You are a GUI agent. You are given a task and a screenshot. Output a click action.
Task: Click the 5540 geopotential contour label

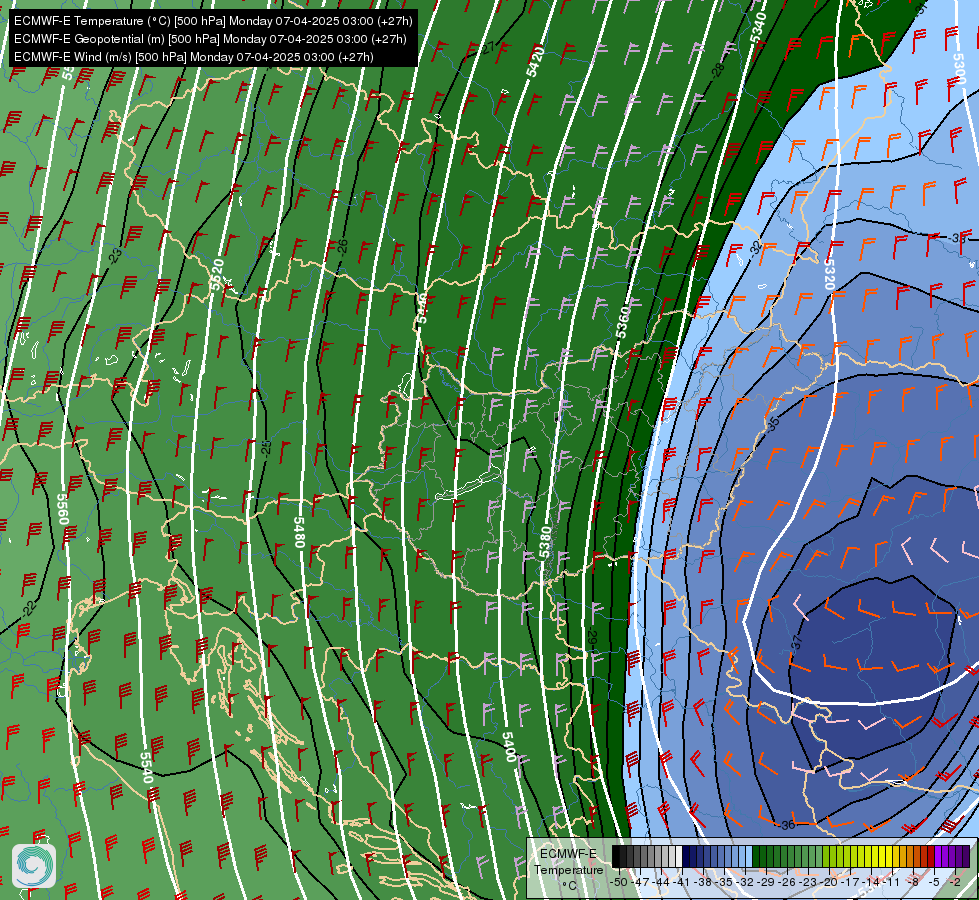tap(146, 768)
